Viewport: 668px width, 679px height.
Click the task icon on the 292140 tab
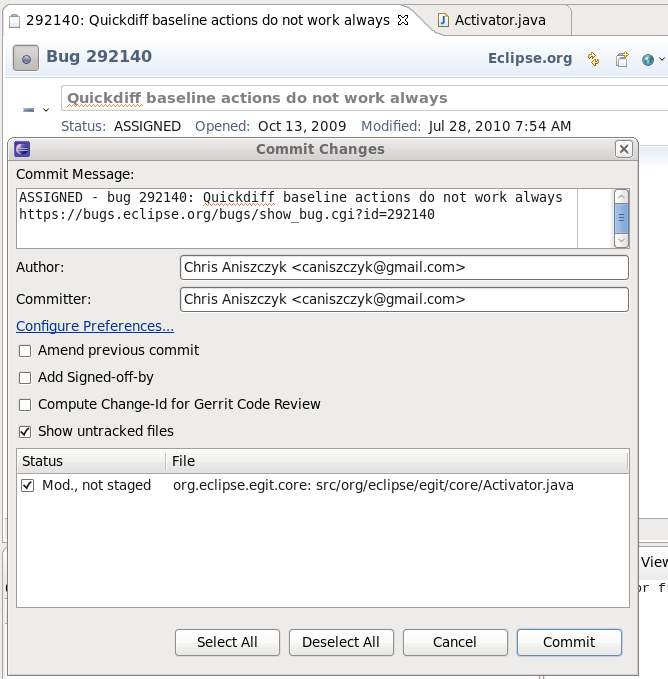[15, 20]
